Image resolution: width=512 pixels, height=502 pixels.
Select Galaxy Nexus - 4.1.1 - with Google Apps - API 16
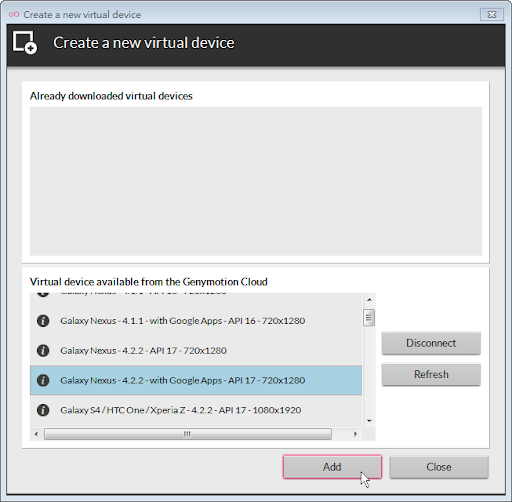point(196,321)
